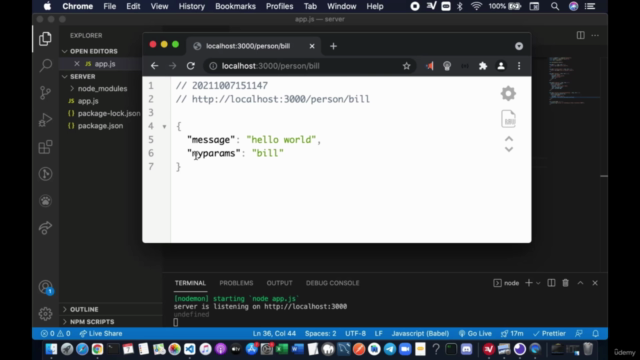Reload the localhost page
This screenshot has width=640, height=360.
(x=191, y=66)
